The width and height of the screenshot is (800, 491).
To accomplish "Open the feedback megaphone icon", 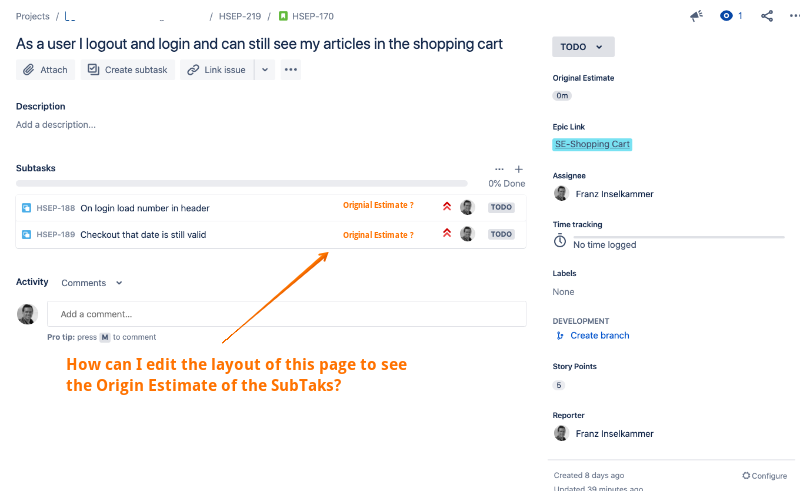I will [x=696, y=16].
